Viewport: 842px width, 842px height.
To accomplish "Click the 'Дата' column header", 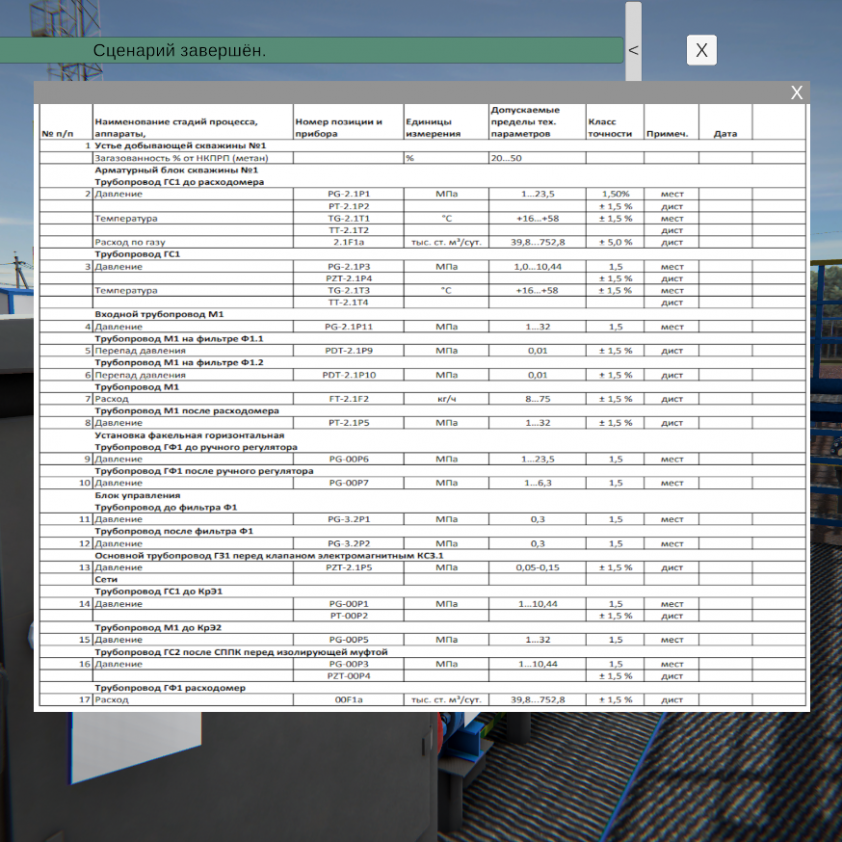I will pyautogui.click(x=725, y=134).
